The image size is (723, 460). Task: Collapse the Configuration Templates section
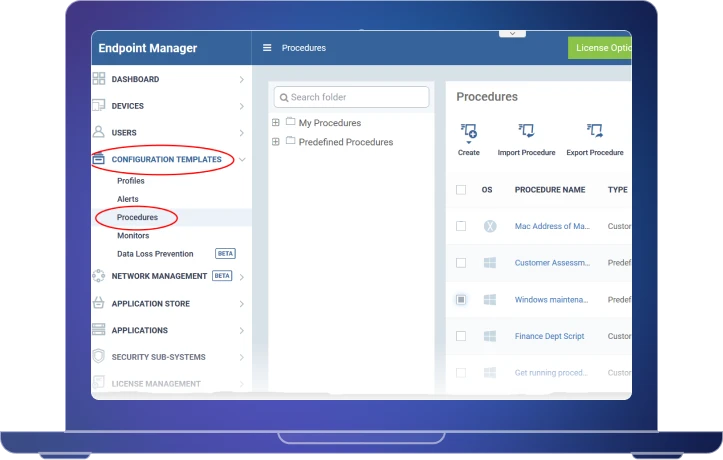point(242,159)
